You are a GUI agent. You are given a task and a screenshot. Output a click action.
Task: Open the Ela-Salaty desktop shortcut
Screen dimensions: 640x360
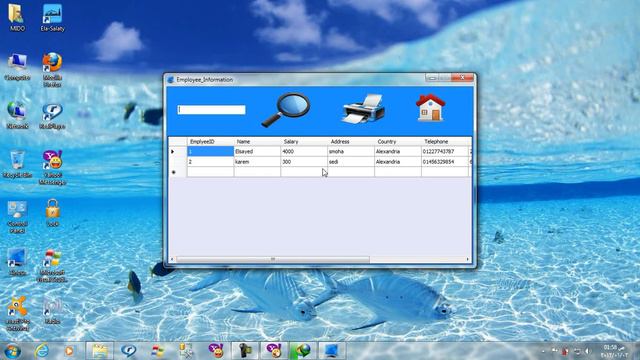(52, 18)
